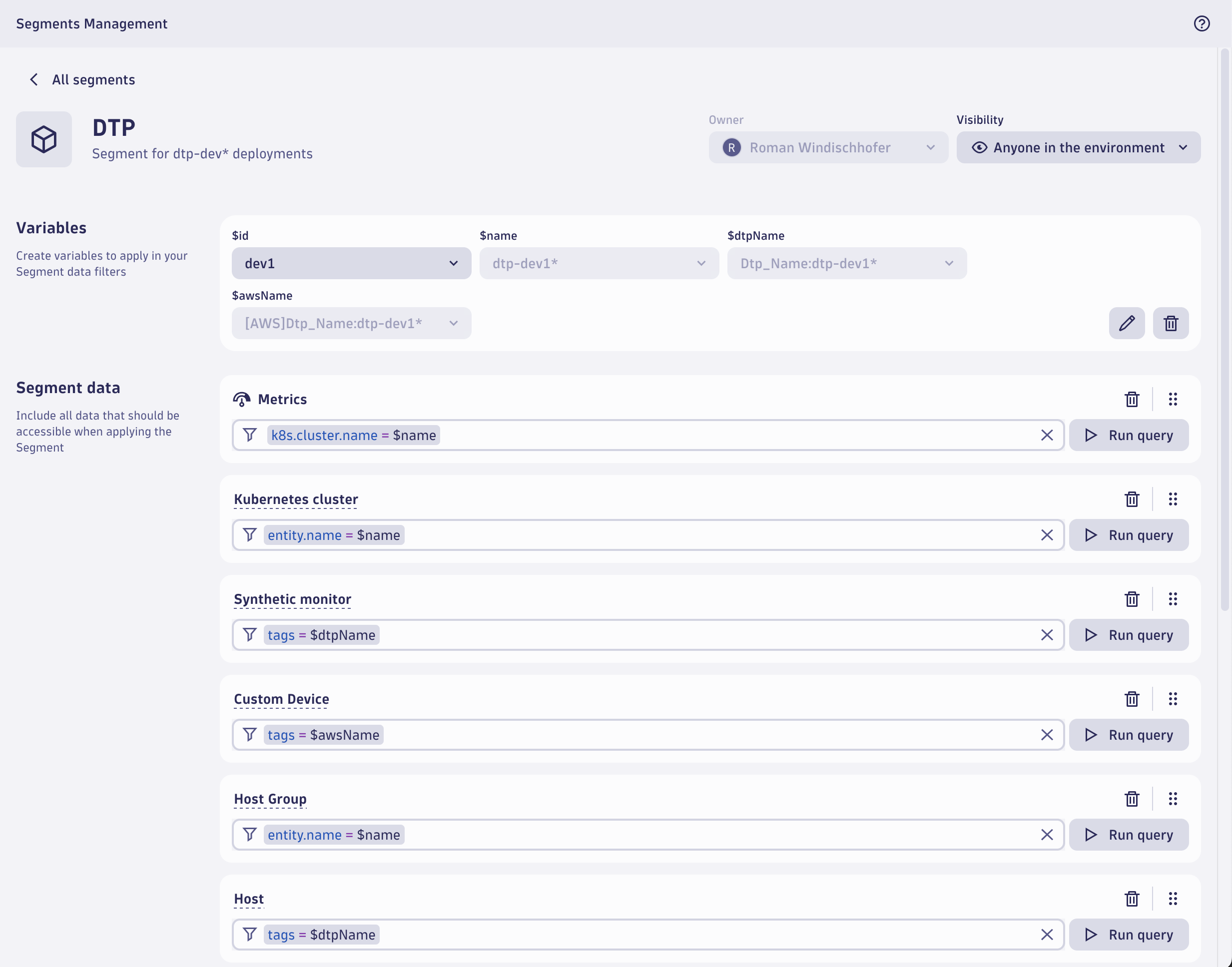The height and width of the screenshot is (967, 1232).
Task: Open the $id variable dropdown showing dev1
Action: [x=351, y=263]
